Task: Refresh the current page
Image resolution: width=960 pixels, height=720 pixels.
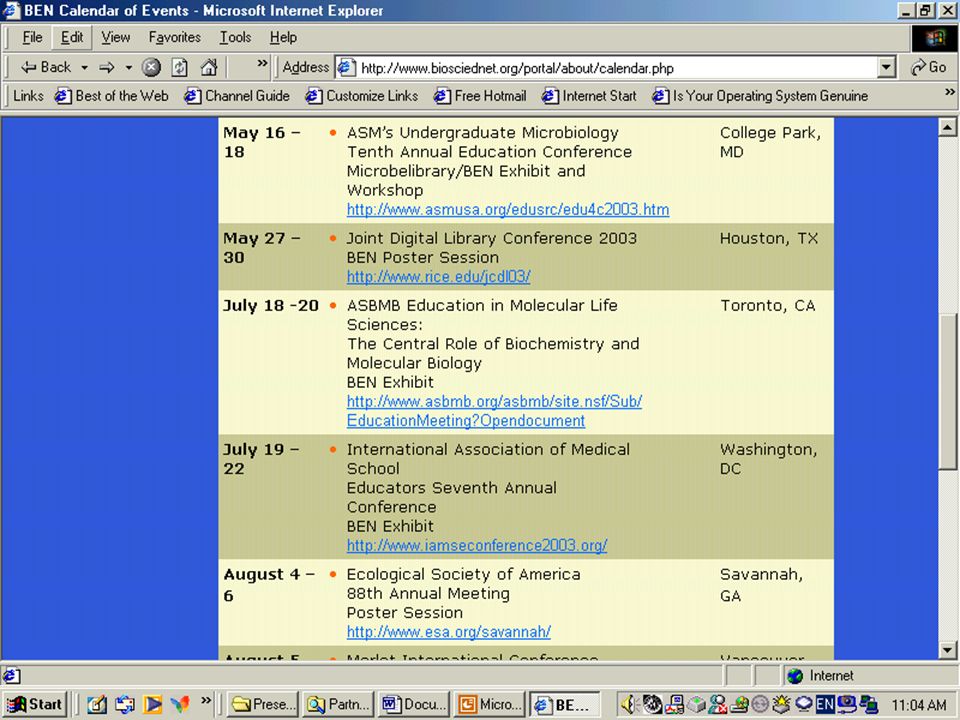Action: pyautogui.click(x=179, y=67)
